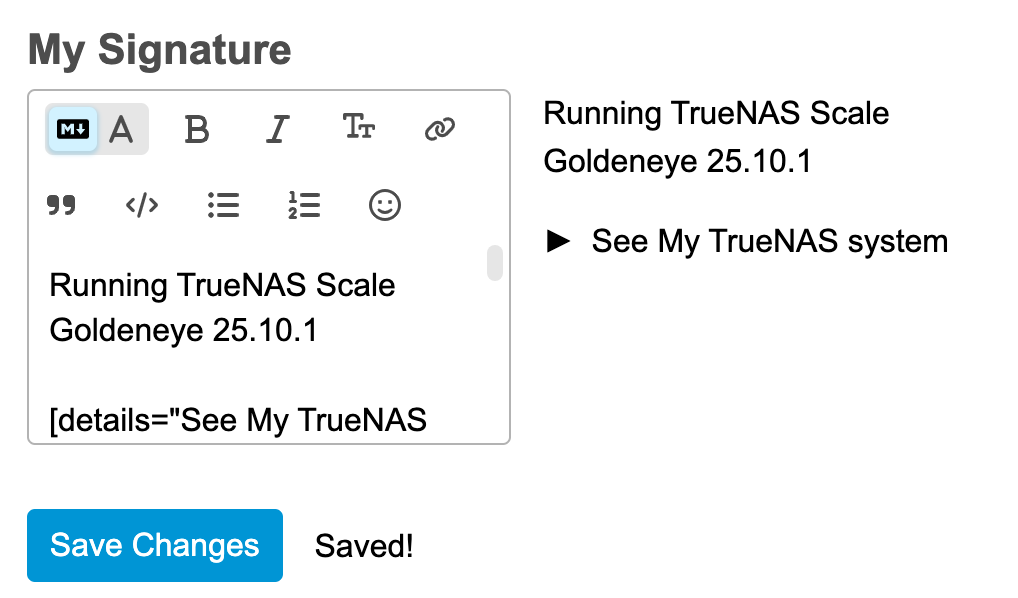Insert a bulleted list
1018x598 pixels.
pyautogui.click(x=223, y=206)
